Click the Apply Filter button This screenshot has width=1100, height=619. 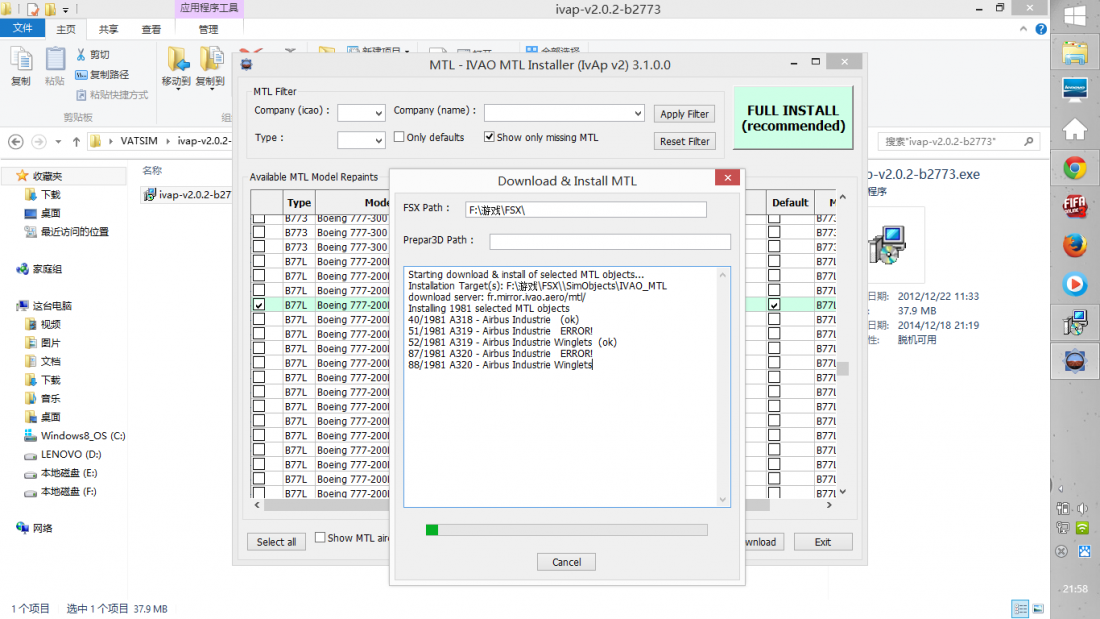pos(684,114)
